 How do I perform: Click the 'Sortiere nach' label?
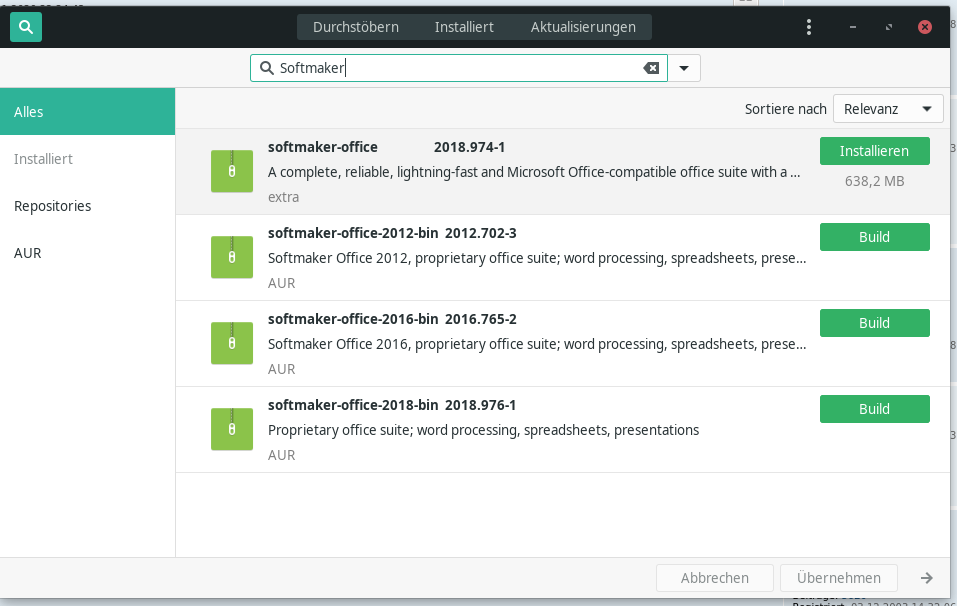pos(785,109)
